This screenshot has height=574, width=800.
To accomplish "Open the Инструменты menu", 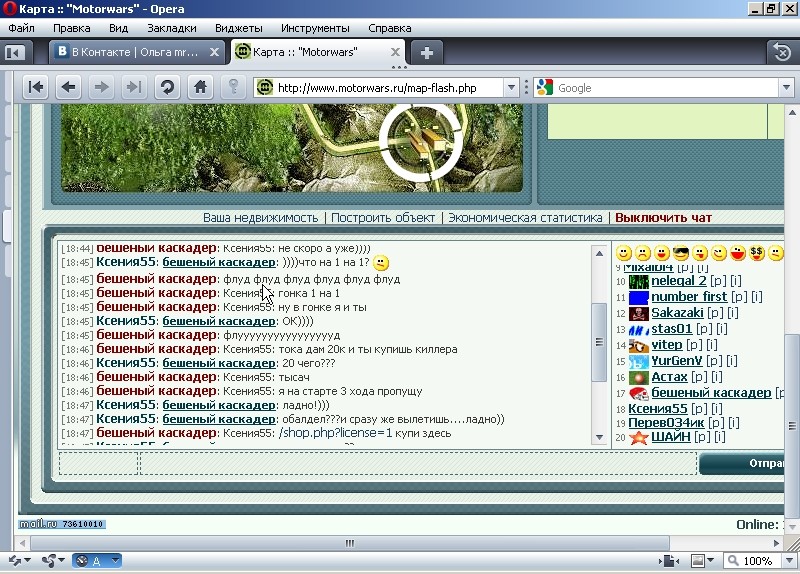I will pyautogui.click(x=315, y=28).
